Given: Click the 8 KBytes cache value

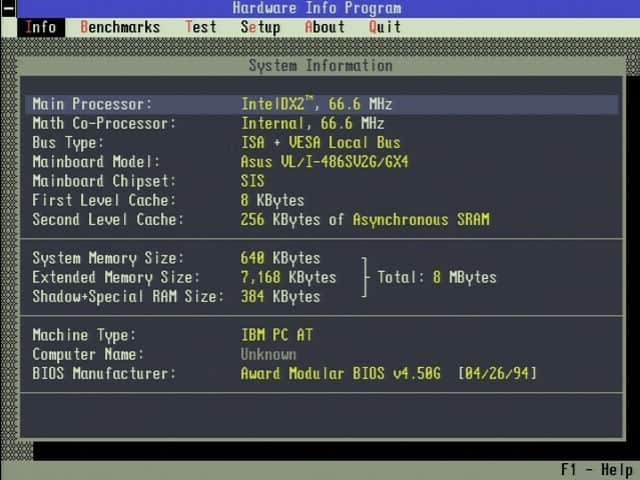Looking at the screenshot, I should (x=272, y=200).
